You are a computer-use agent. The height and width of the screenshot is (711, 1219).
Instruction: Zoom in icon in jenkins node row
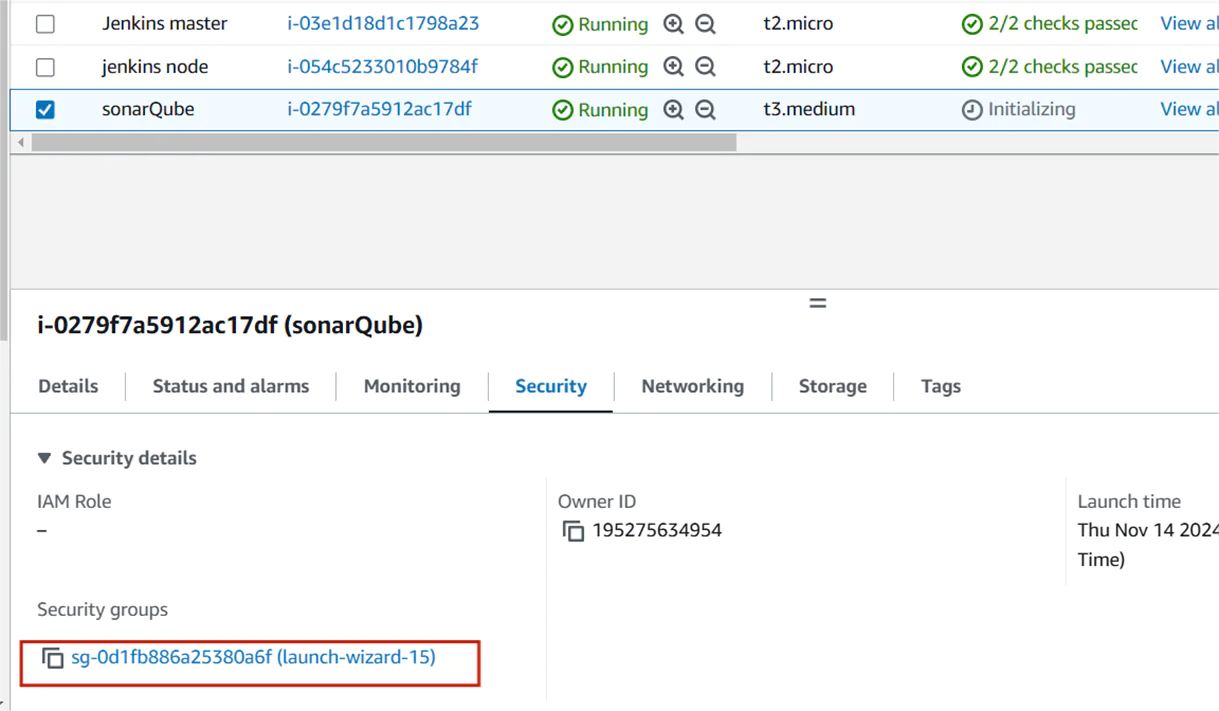coord(673,67)
